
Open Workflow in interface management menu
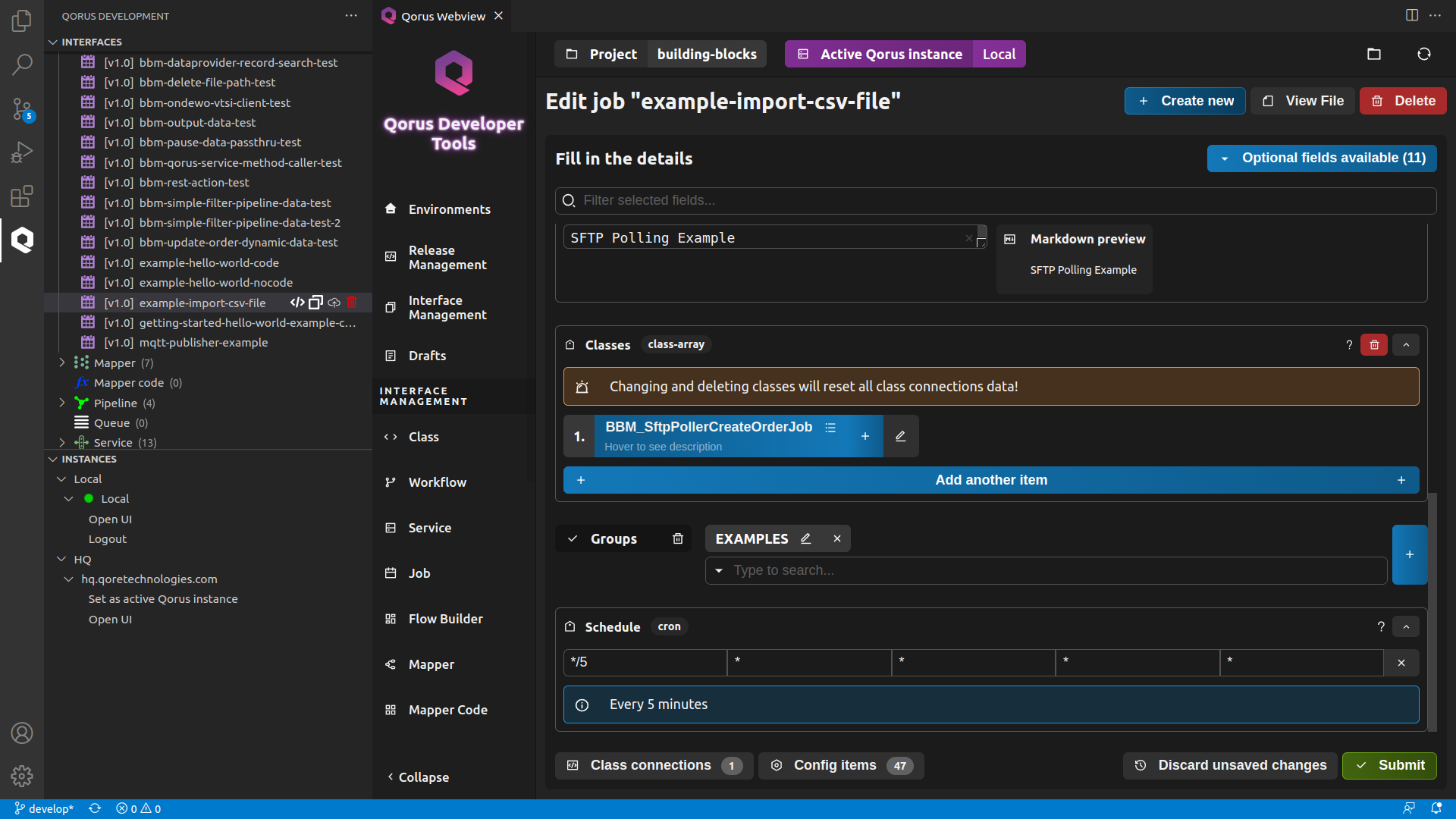pyautogui.click(x=437, y=482)
